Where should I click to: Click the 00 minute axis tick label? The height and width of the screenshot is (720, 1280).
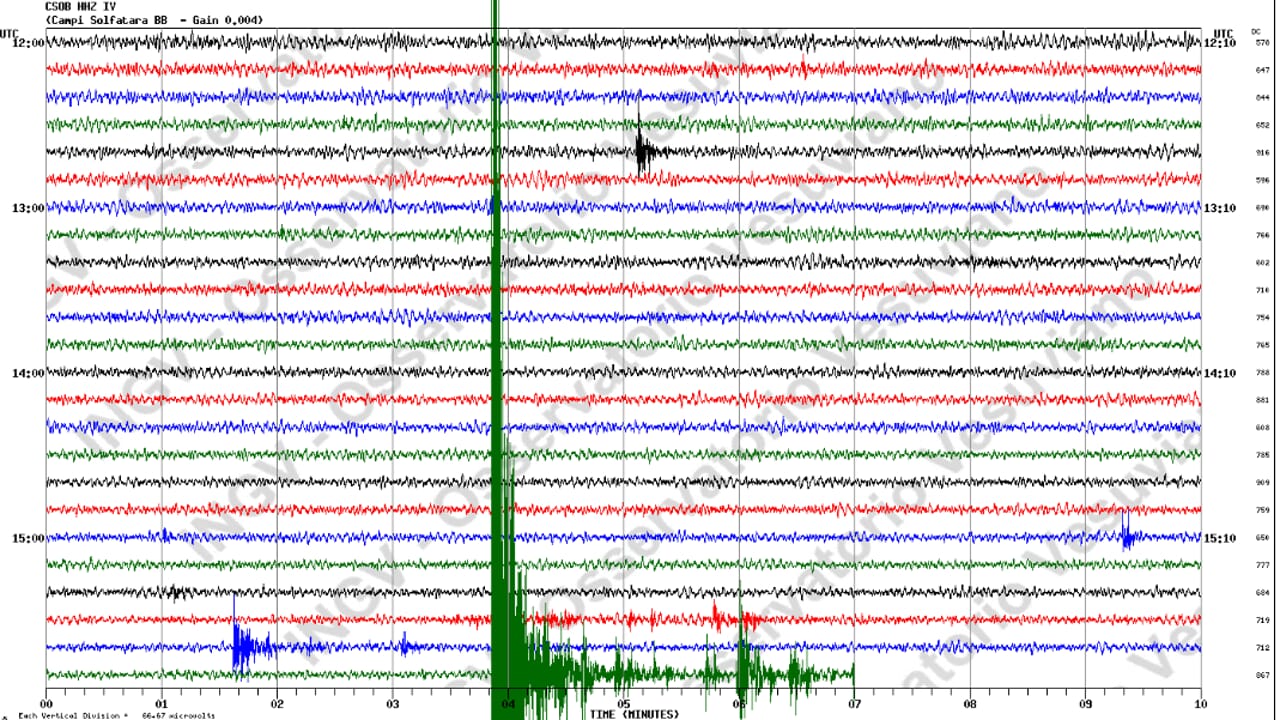[46, 704]
